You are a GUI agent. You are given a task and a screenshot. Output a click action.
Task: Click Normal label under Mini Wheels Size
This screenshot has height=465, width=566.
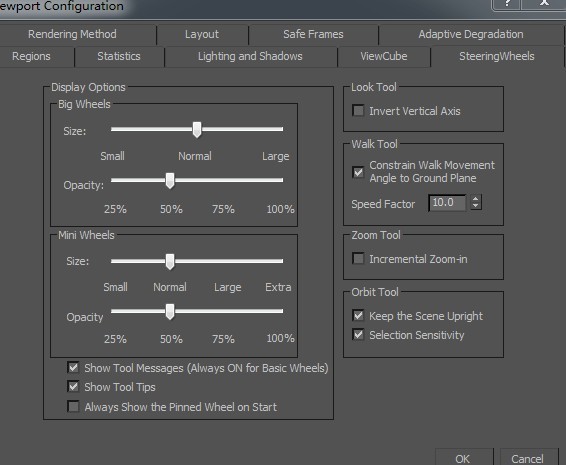pyautogui.click(x=170, y=287)
